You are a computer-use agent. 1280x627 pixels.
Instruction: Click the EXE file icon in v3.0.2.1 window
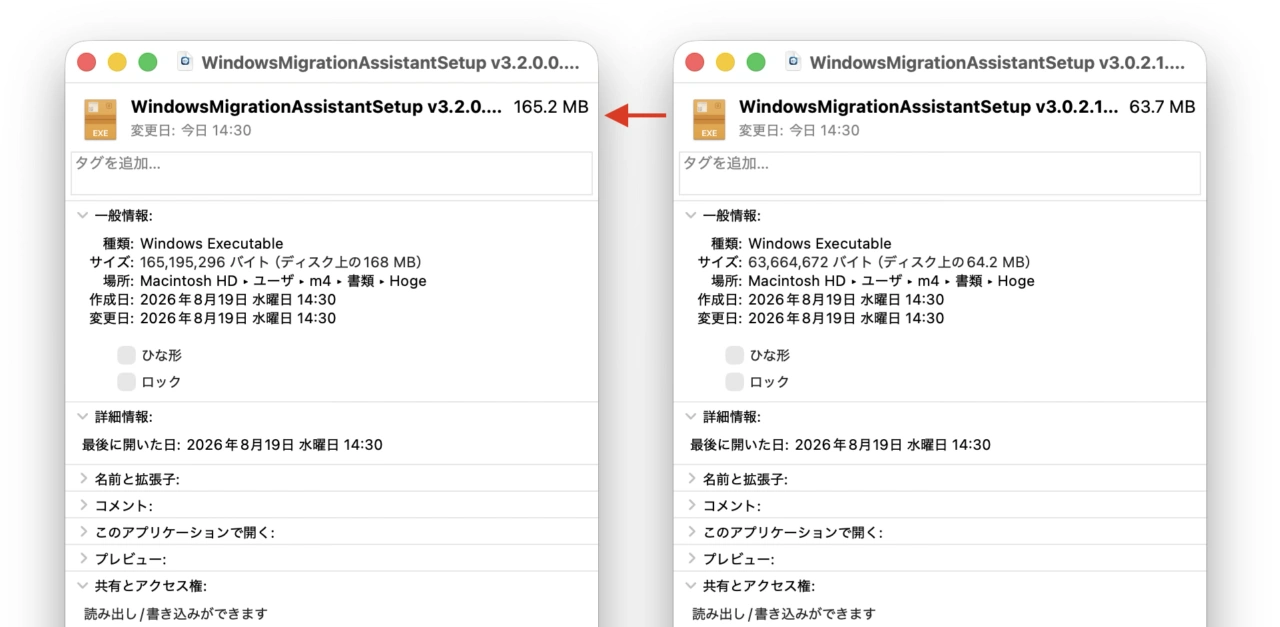pos(709,119)
